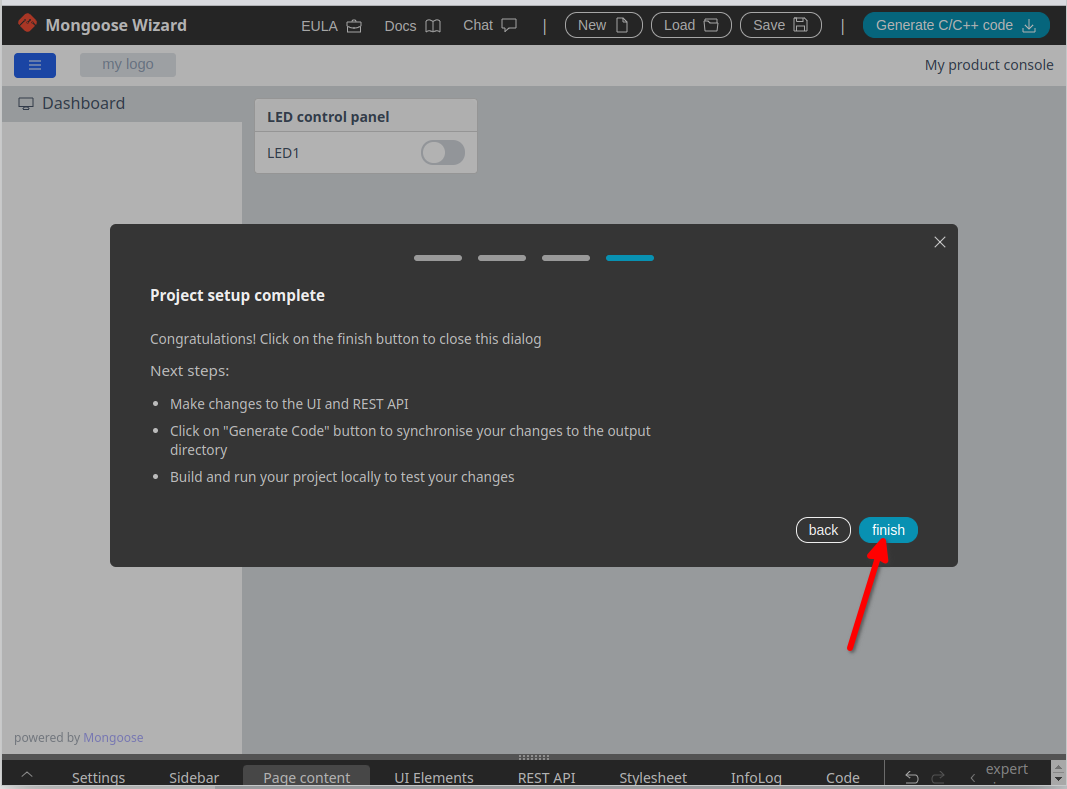Click Generate C/C++ code button
Screen dimensions: 1067x789
pos(955,25)
